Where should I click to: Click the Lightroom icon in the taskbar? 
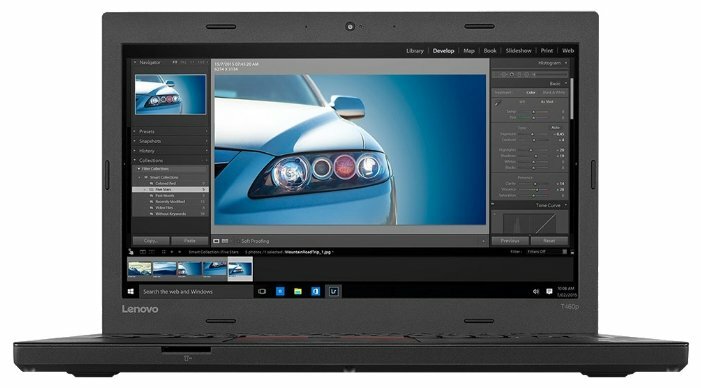point(334,291)
